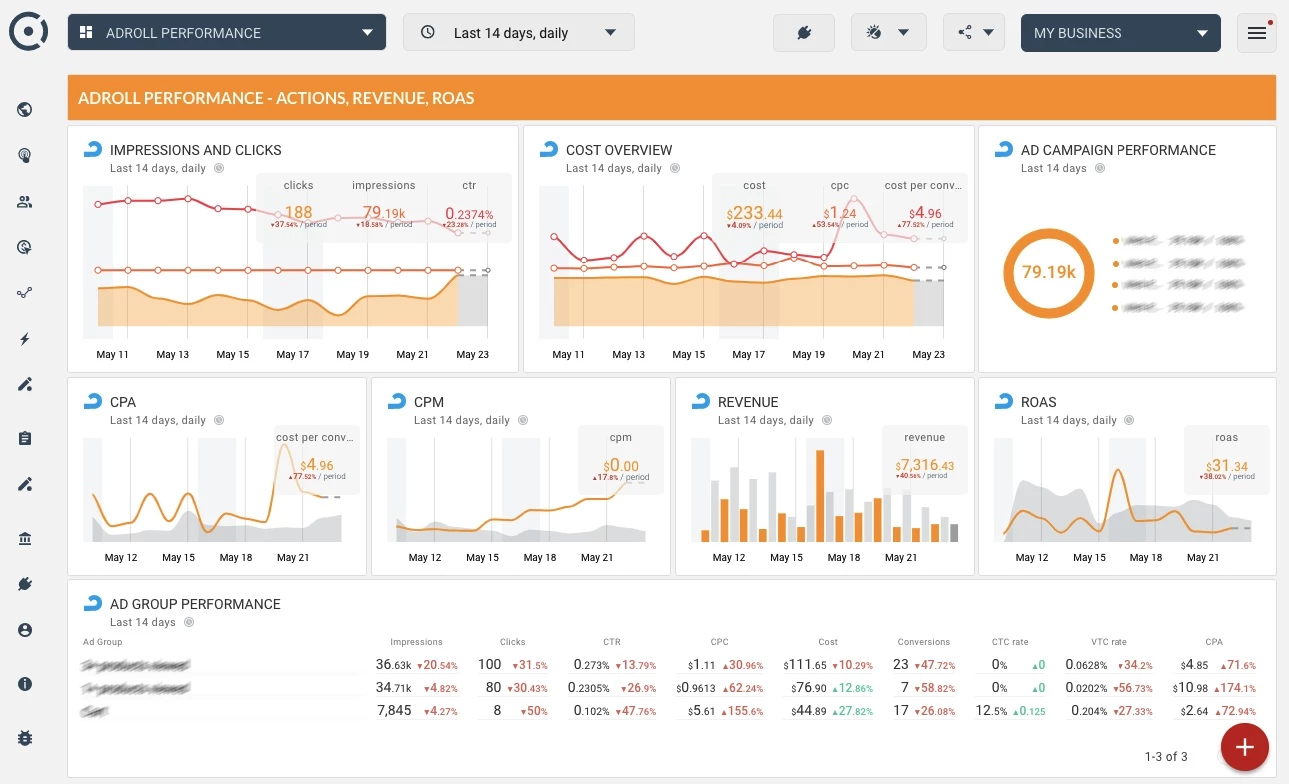Click the pencil icon directly below the lightning bolt
Viewport: 1289px width, 784px height.
tap(25, 385)
